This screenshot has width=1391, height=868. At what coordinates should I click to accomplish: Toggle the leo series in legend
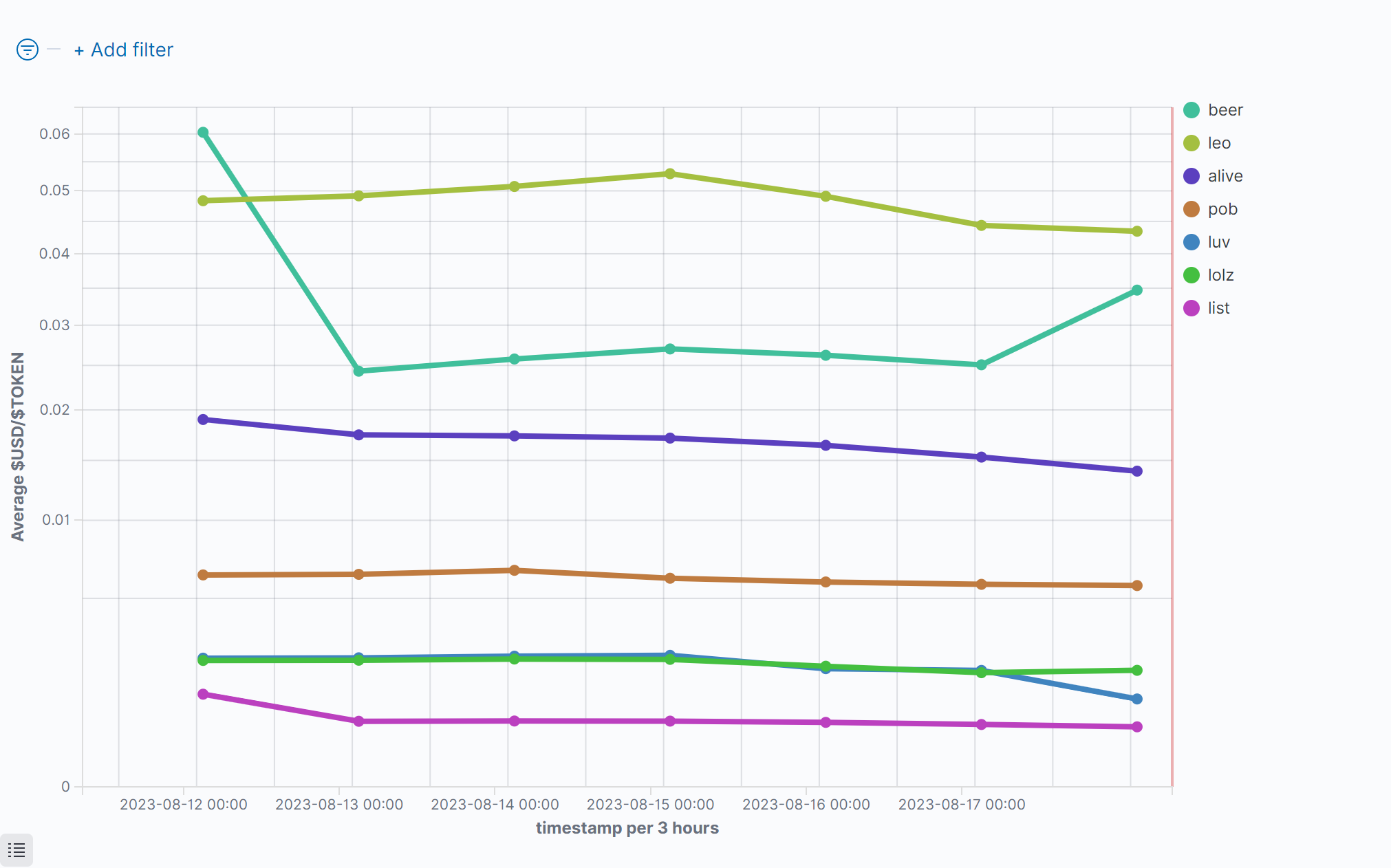tap(1218, 143)
